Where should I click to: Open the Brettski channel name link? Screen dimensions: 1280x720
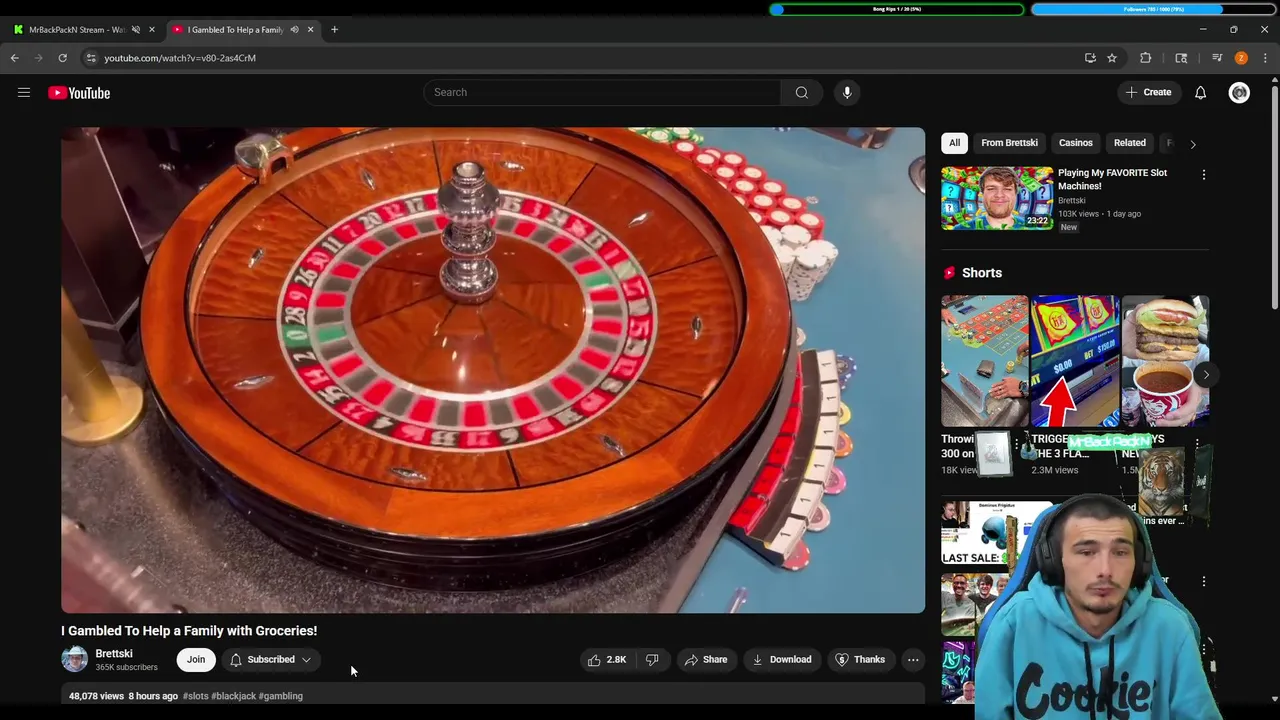pos(114,653)
